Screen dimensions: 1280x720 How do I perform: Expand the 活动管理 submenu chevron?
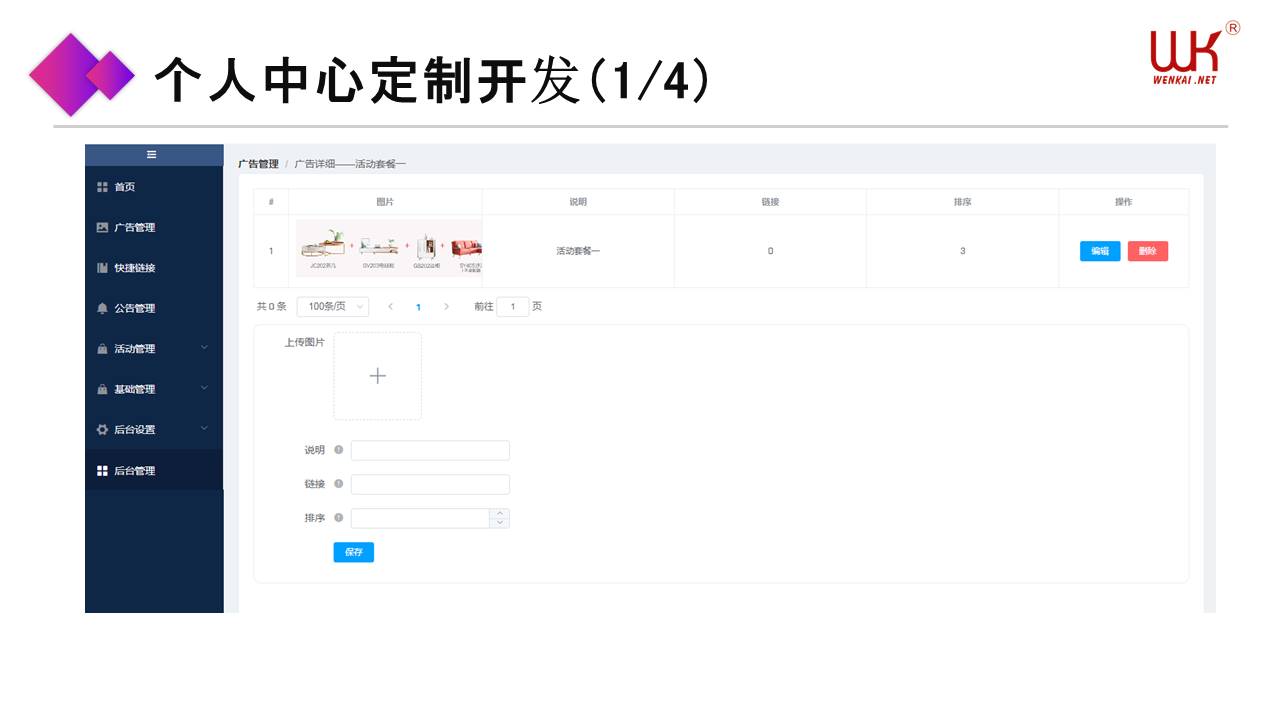(x=204, y=348)
